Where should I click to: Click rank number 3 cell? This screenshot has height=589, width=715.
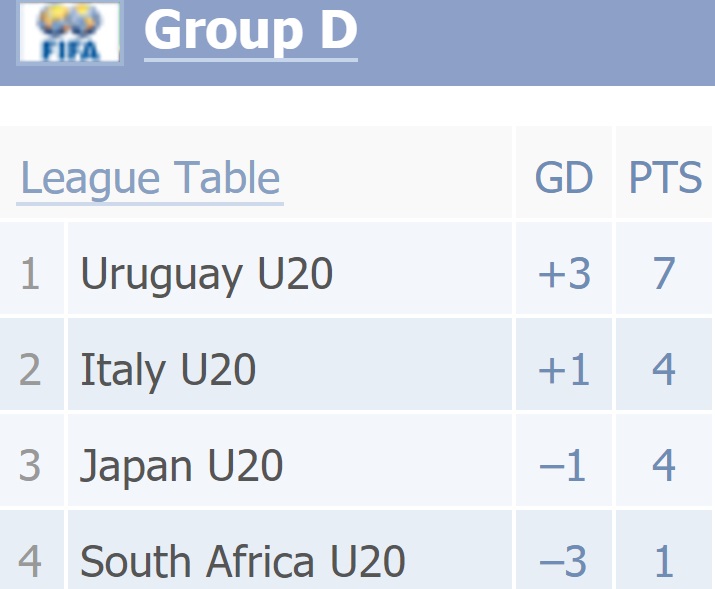[x=30, y=465]
